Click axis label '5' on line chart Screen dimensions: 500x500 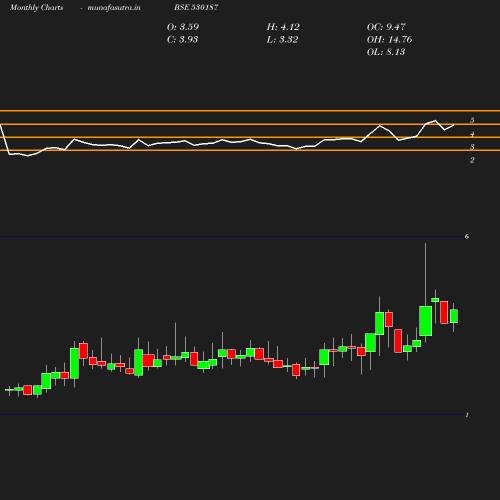click(x=472, y=120)
